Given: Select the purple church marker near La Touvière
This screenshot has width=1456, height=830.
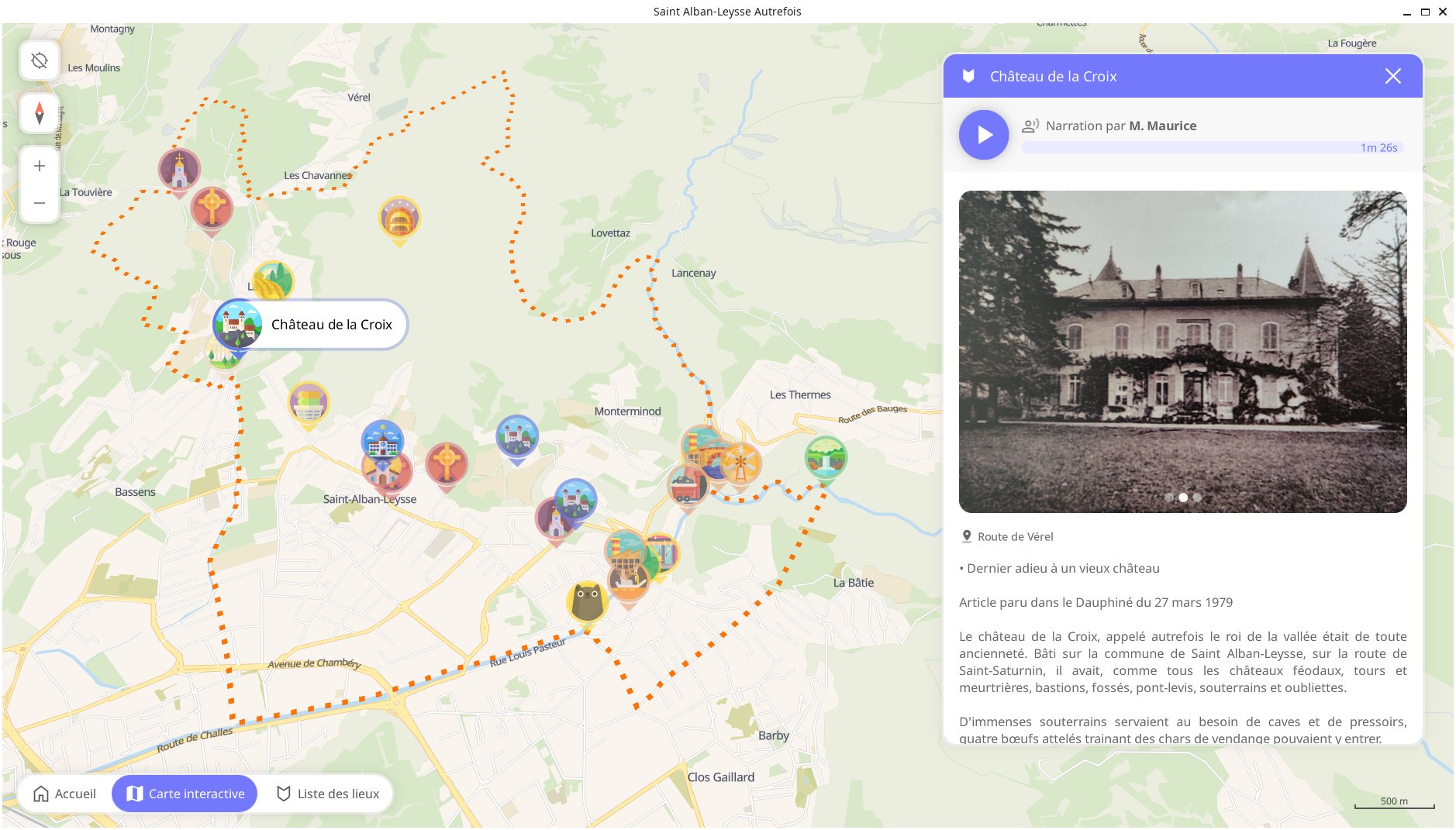Looking at the screenshot, I should pos(179,169).
